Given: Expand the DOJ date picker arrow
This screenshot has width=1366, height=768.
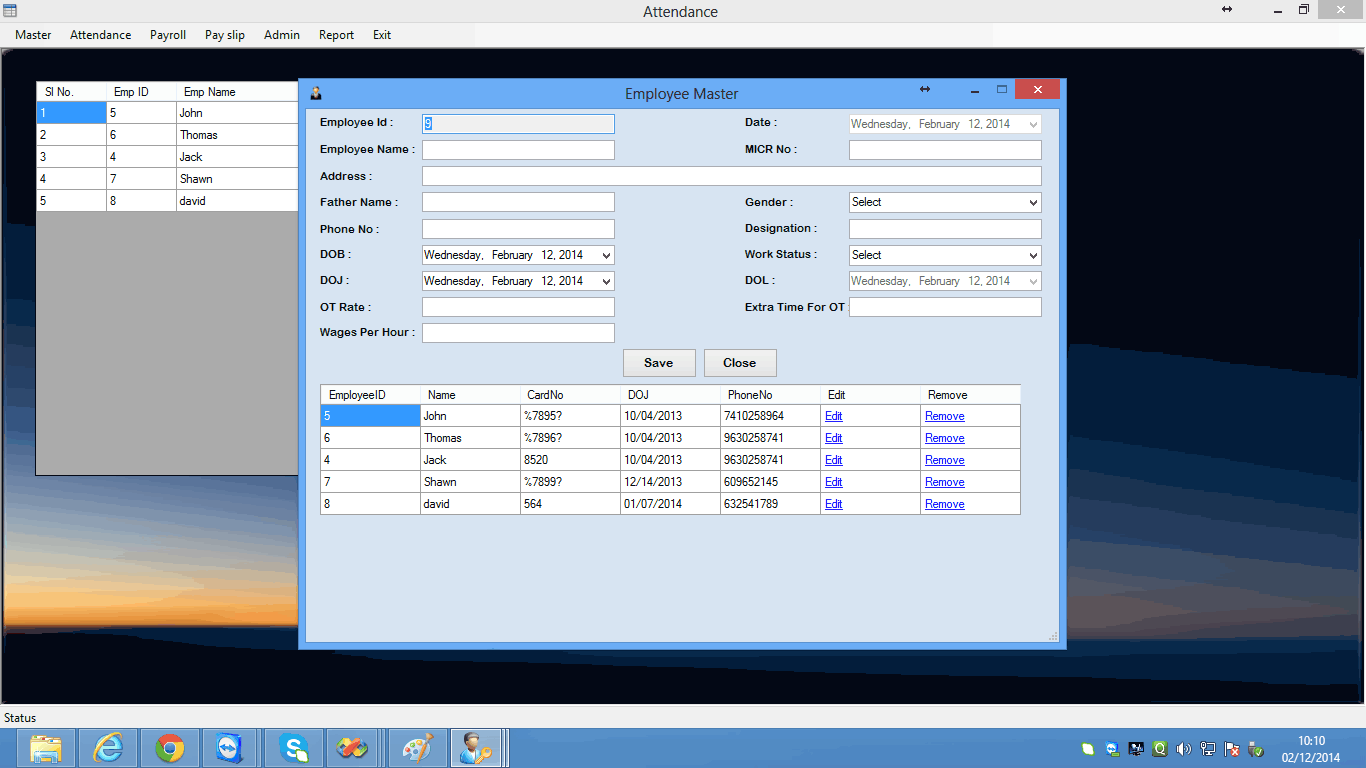Looking at the screenshot, I should pyautogui.click(x=606, y=282).
